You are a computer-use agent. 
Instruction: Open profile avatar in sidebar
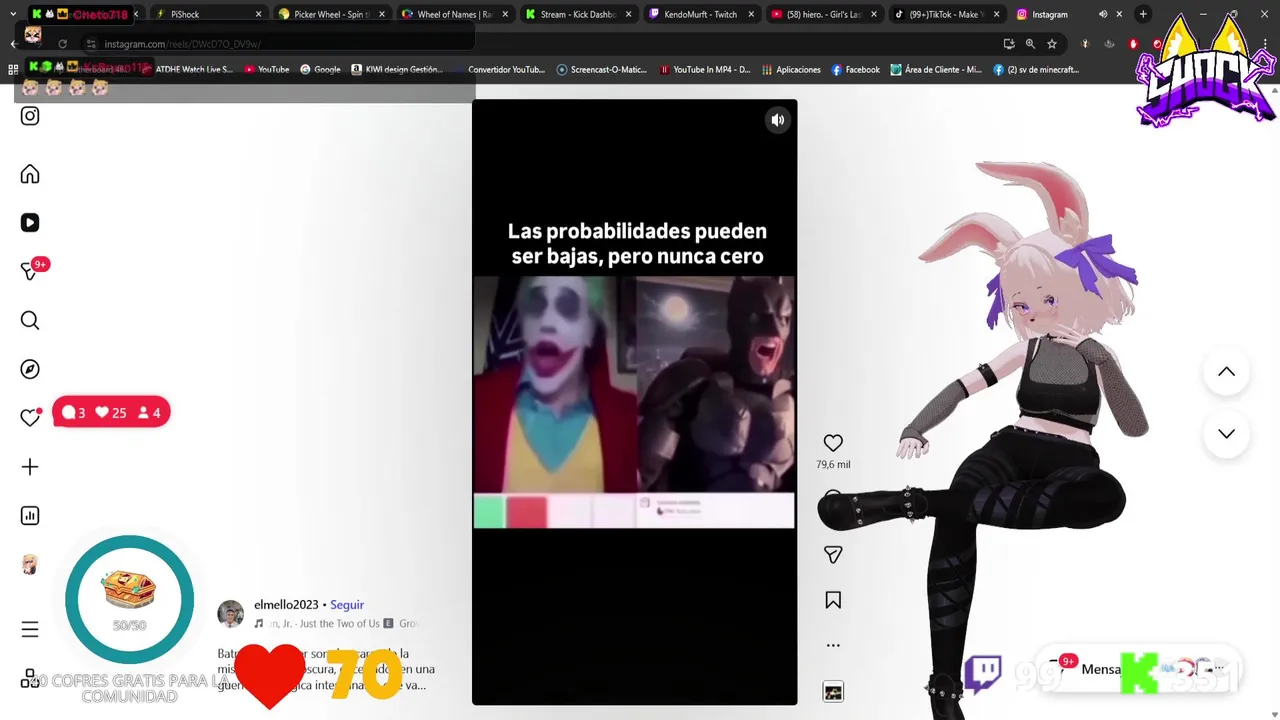pos(30,565)
